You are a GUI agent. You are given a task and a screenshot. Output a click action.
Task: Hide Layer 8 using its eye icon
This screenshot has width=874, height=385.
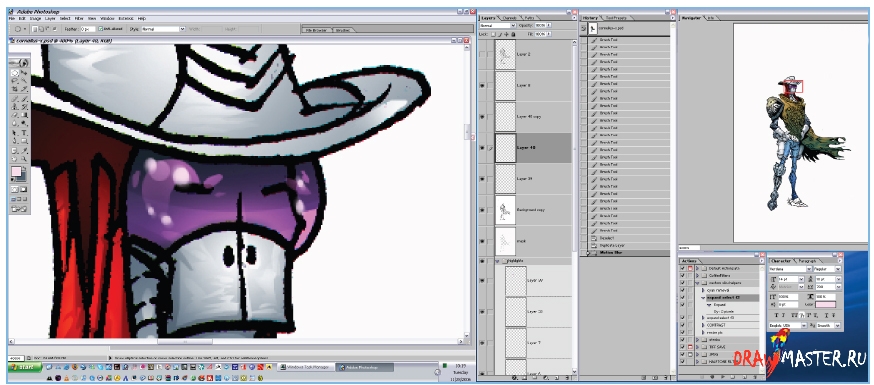pos(483,85)
